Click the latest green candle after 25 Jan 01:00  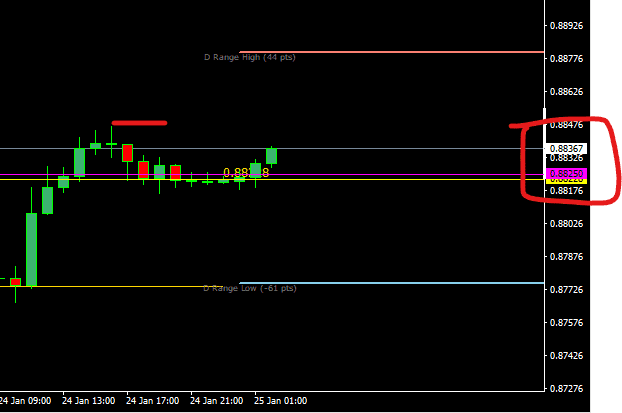[x=271, y=156]
